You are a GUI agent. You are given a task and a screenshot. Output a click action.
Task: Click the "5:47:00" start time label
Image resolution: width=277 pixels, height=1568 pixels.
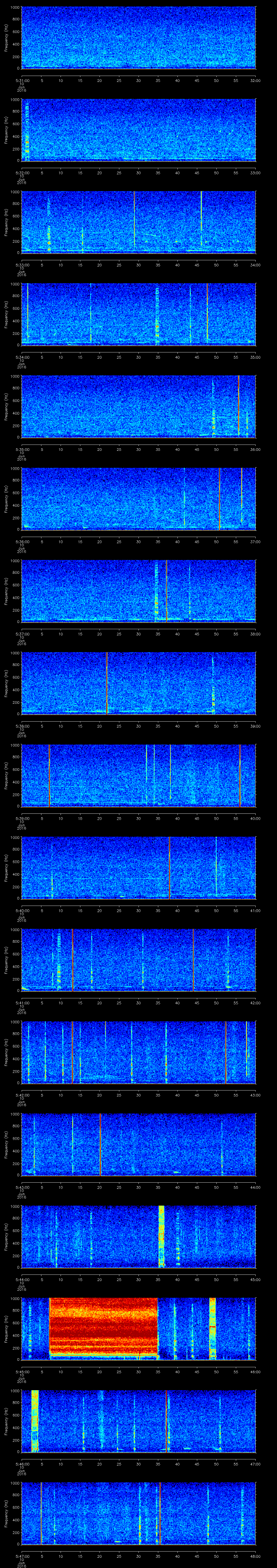coord(21,1556)
